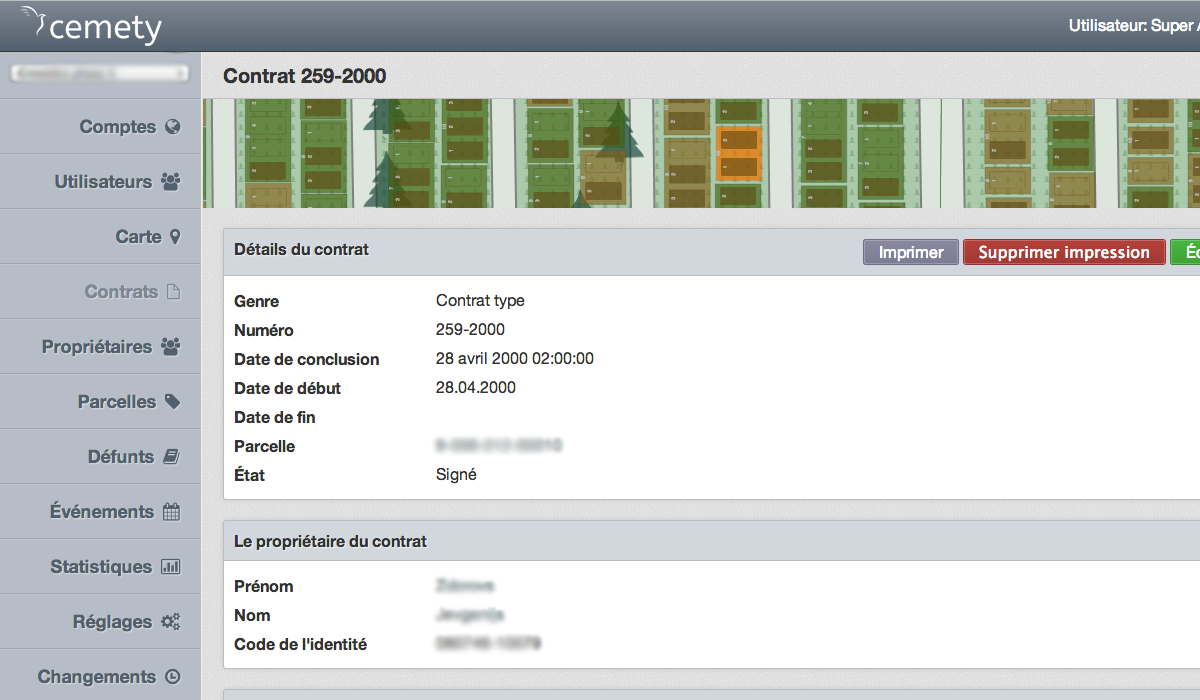Viewport: 1200px width, 700px height.
Task: Go to the Statistiques section
Action: pos(101,567)
